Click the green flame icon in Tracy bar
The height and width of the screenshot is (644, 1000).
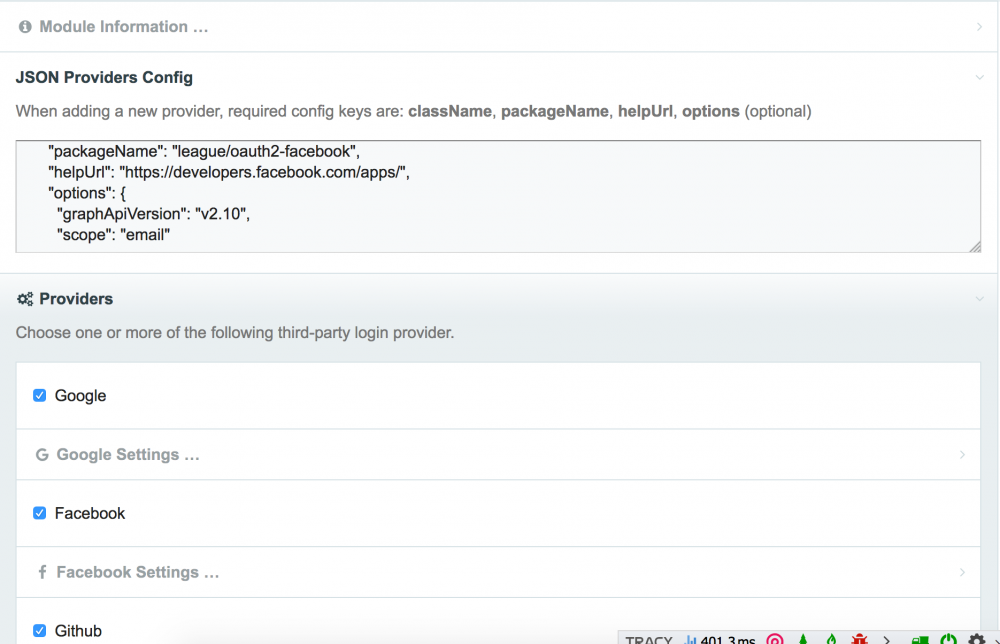(x=831, y=639)
